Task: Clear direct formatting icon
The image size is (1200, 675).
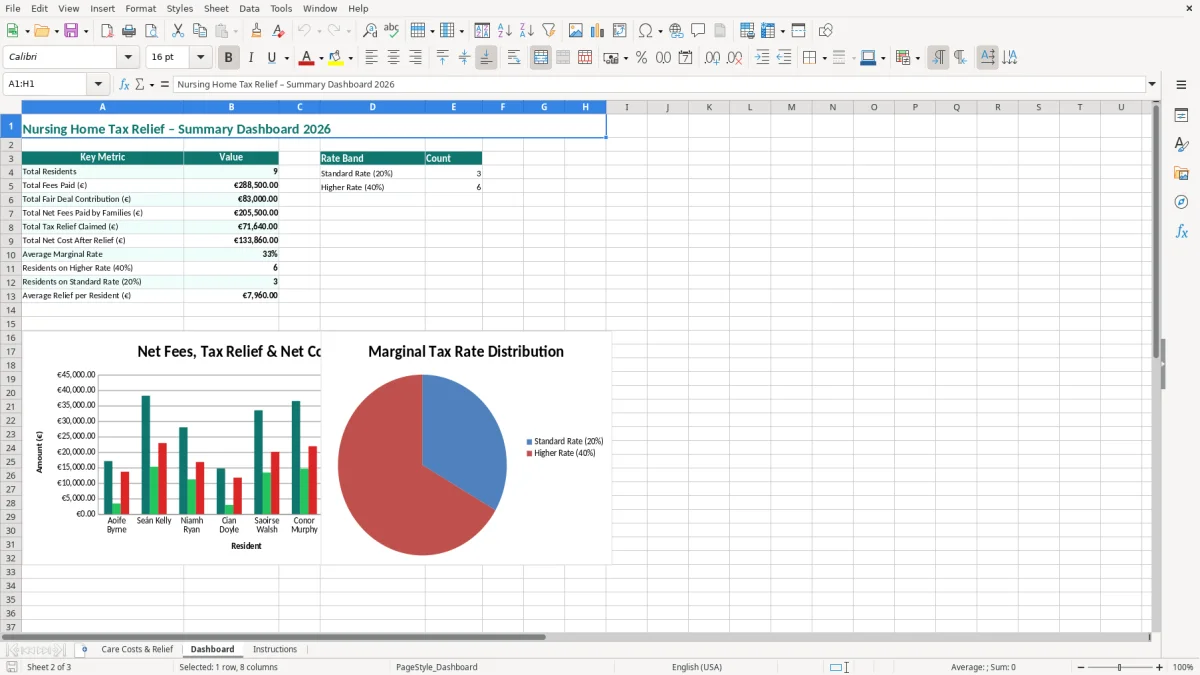Action: pos(279,31)
